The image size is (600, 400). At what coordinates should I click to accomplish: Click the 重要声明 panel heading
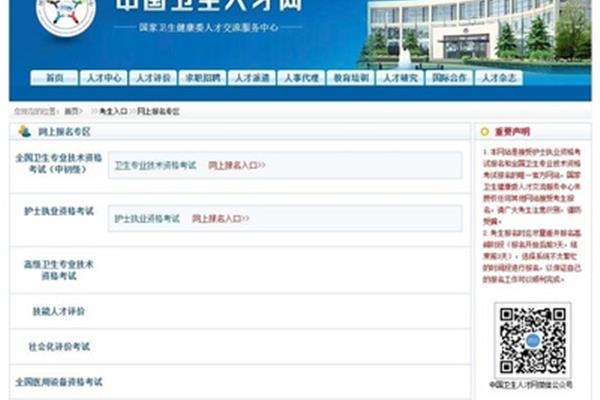pyautogui.click(x=512, y=132)
